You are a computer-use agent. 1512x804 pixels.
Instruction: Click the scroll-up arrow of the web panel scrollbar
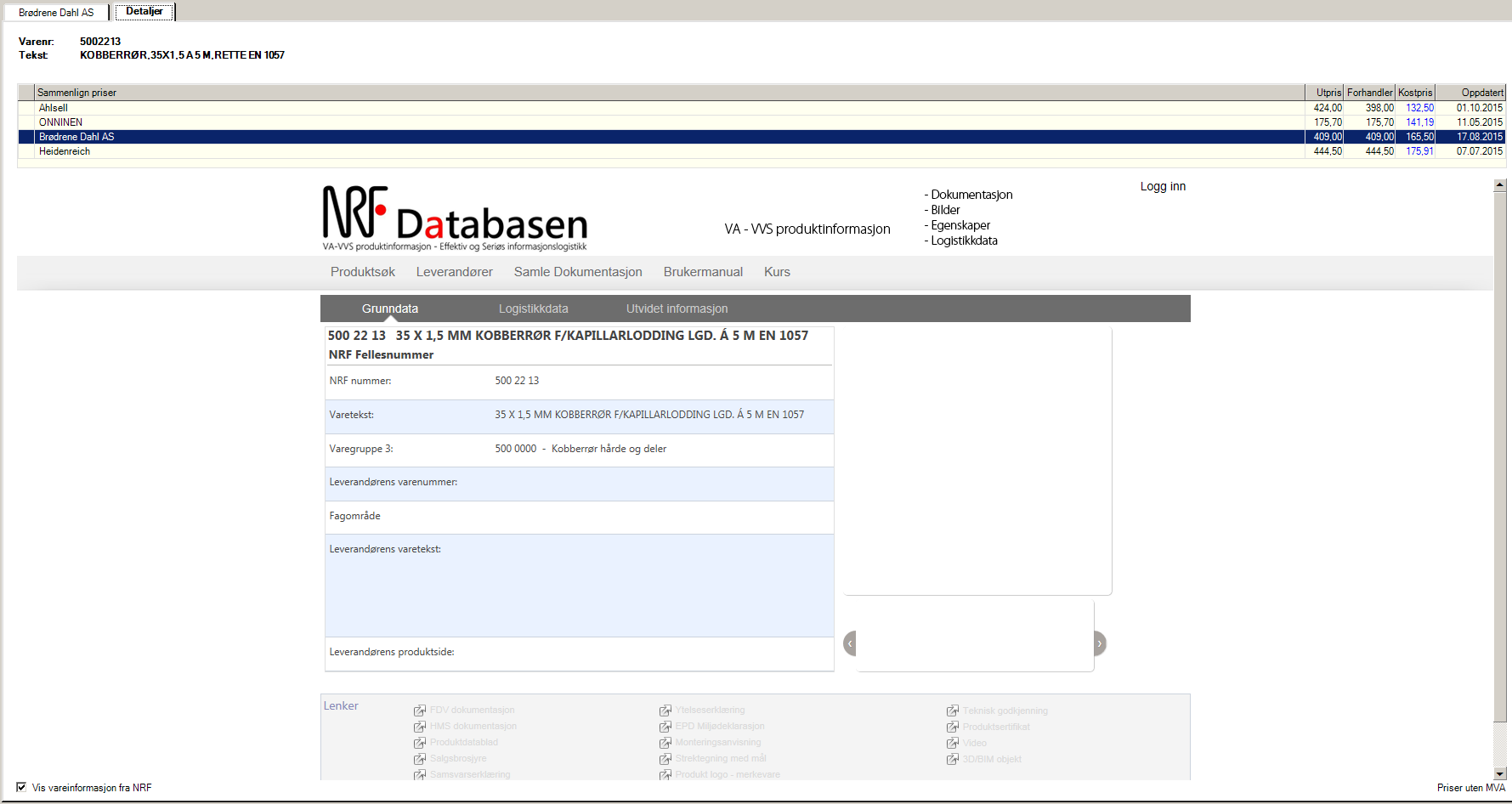[x=1500, y=184]
